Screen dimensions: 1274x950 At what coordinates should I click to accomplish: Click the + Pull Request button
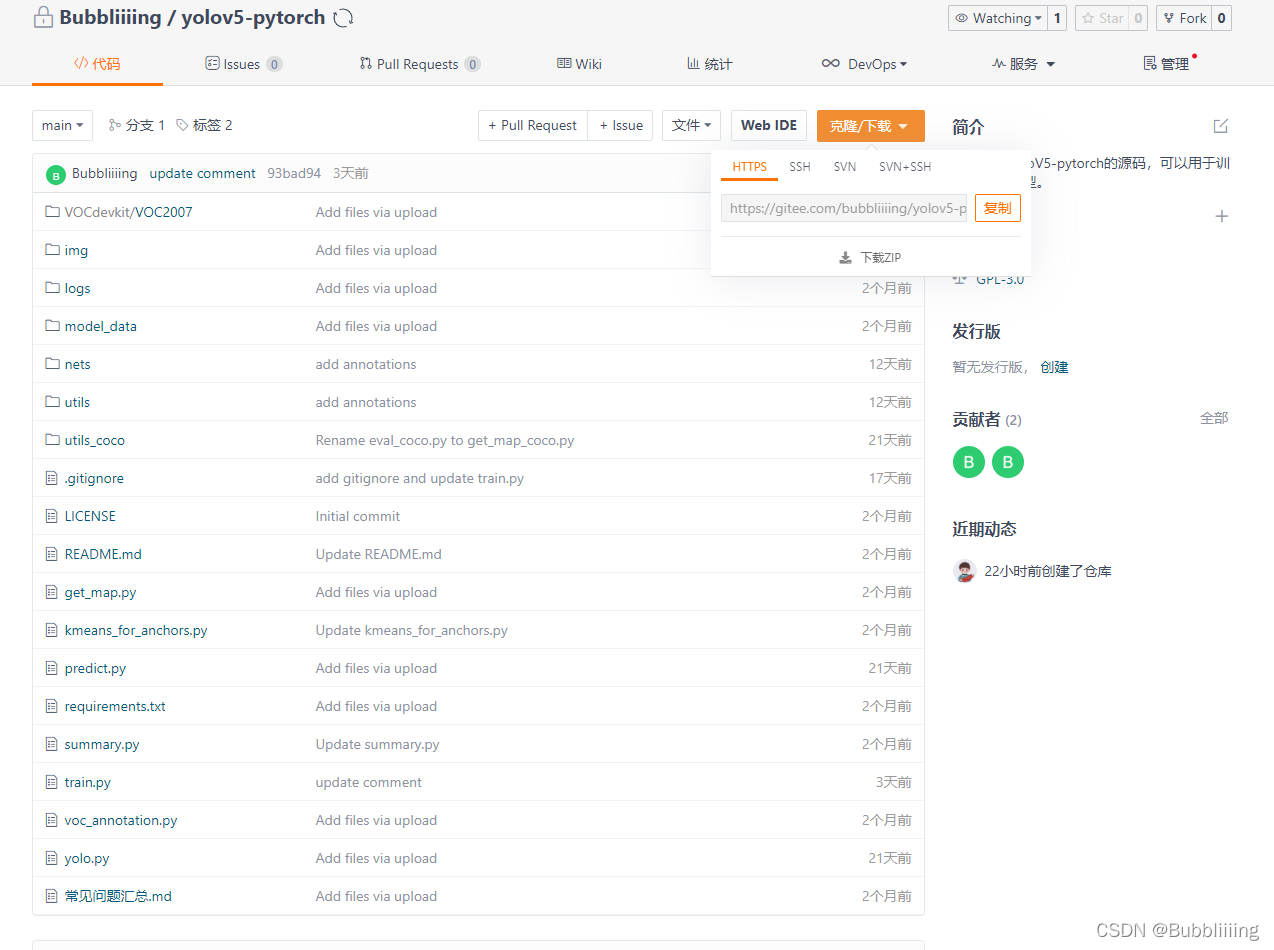pos(532,125)
